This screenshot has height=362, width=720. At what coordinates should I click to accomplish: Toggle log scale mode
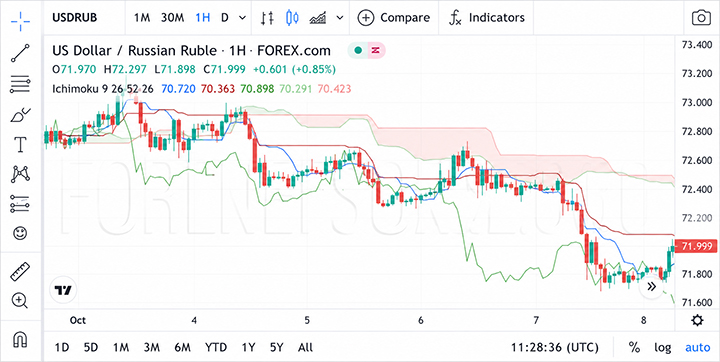663,347
